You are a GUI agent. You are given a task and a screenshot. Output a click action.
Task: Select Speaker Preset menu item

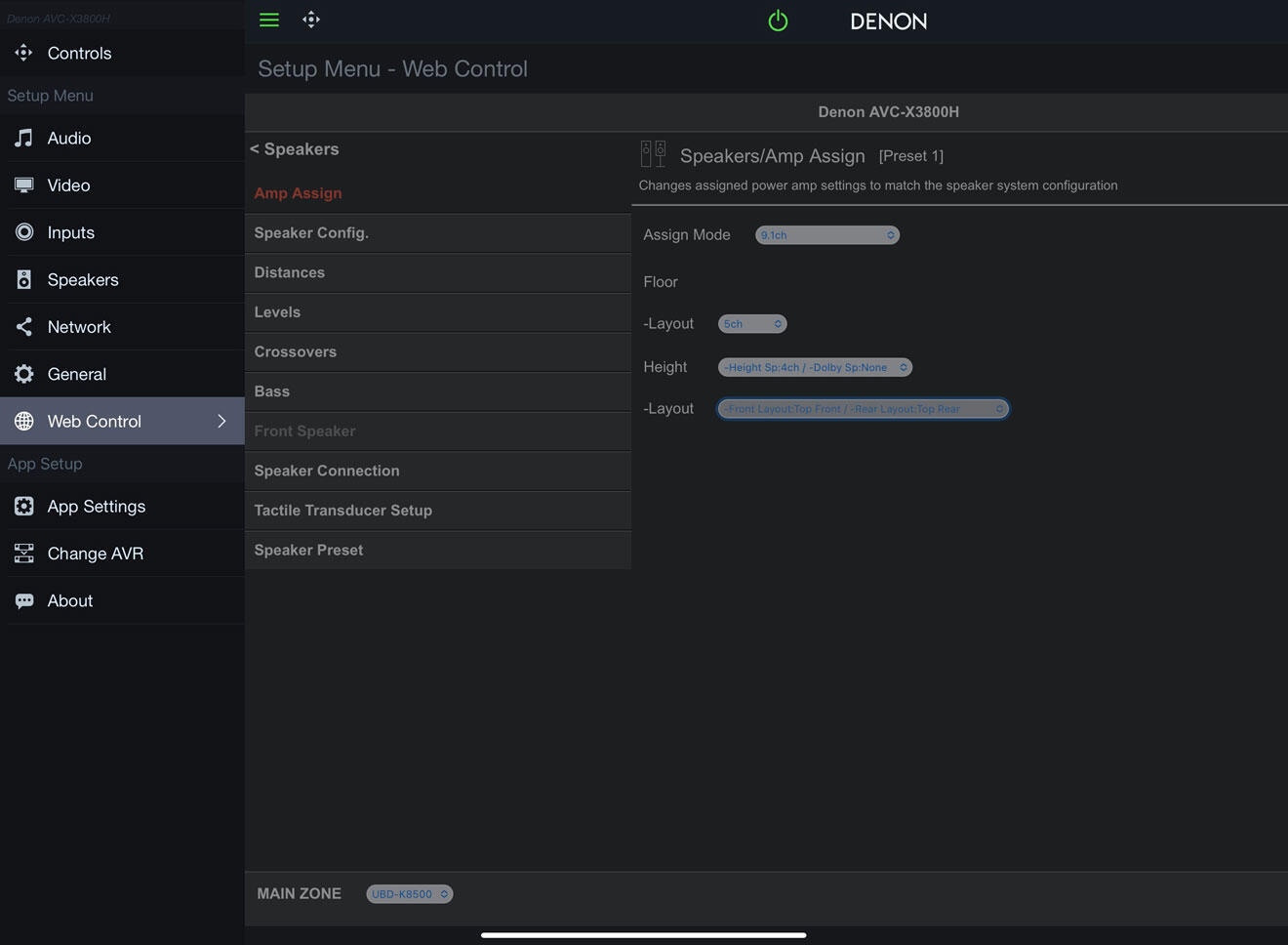tap(438, 551)
